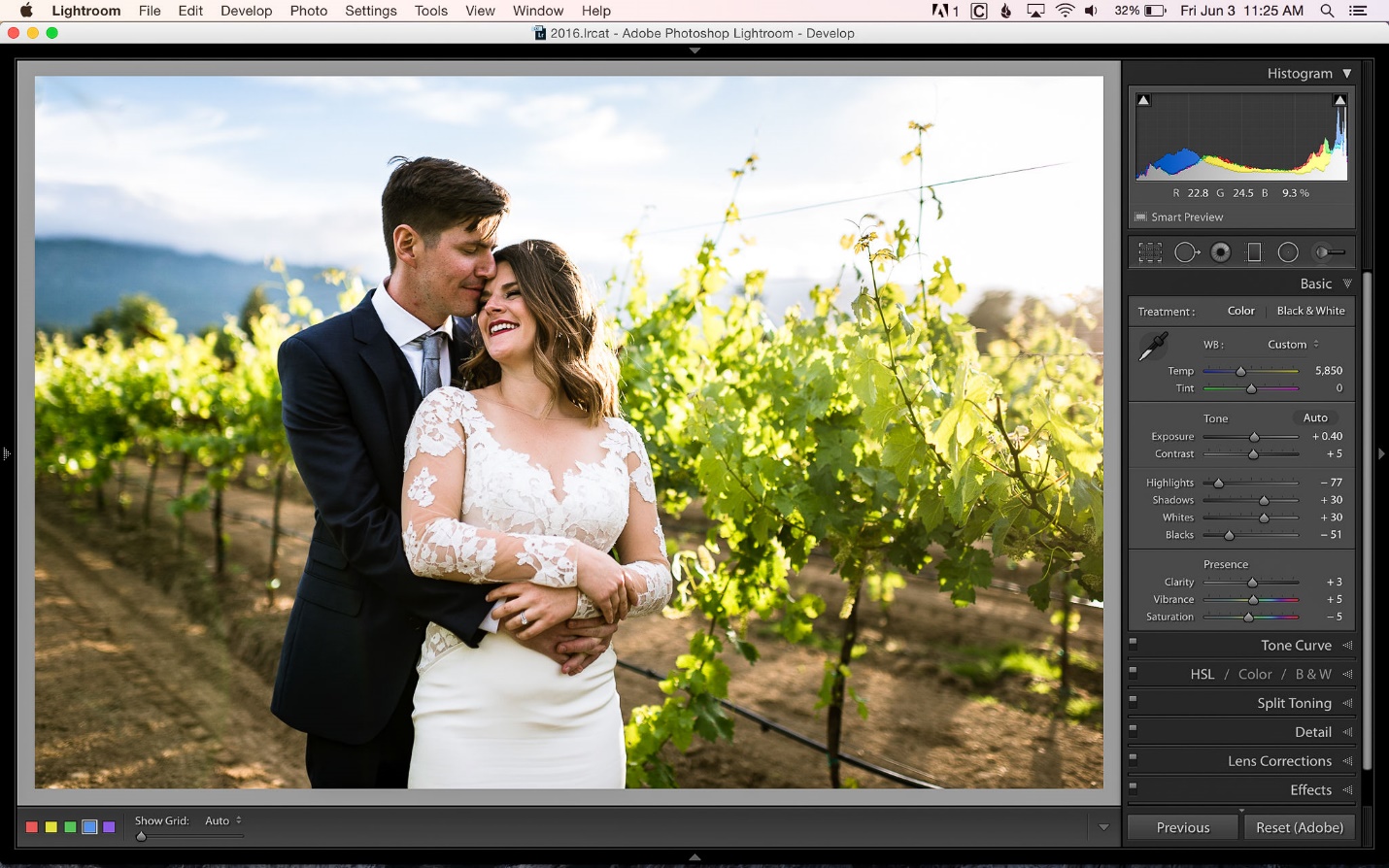The height and width of the screenshot is (868, 1389).
Task: Toggle shadow clipping indicator in histogram
Action: 1143,100
